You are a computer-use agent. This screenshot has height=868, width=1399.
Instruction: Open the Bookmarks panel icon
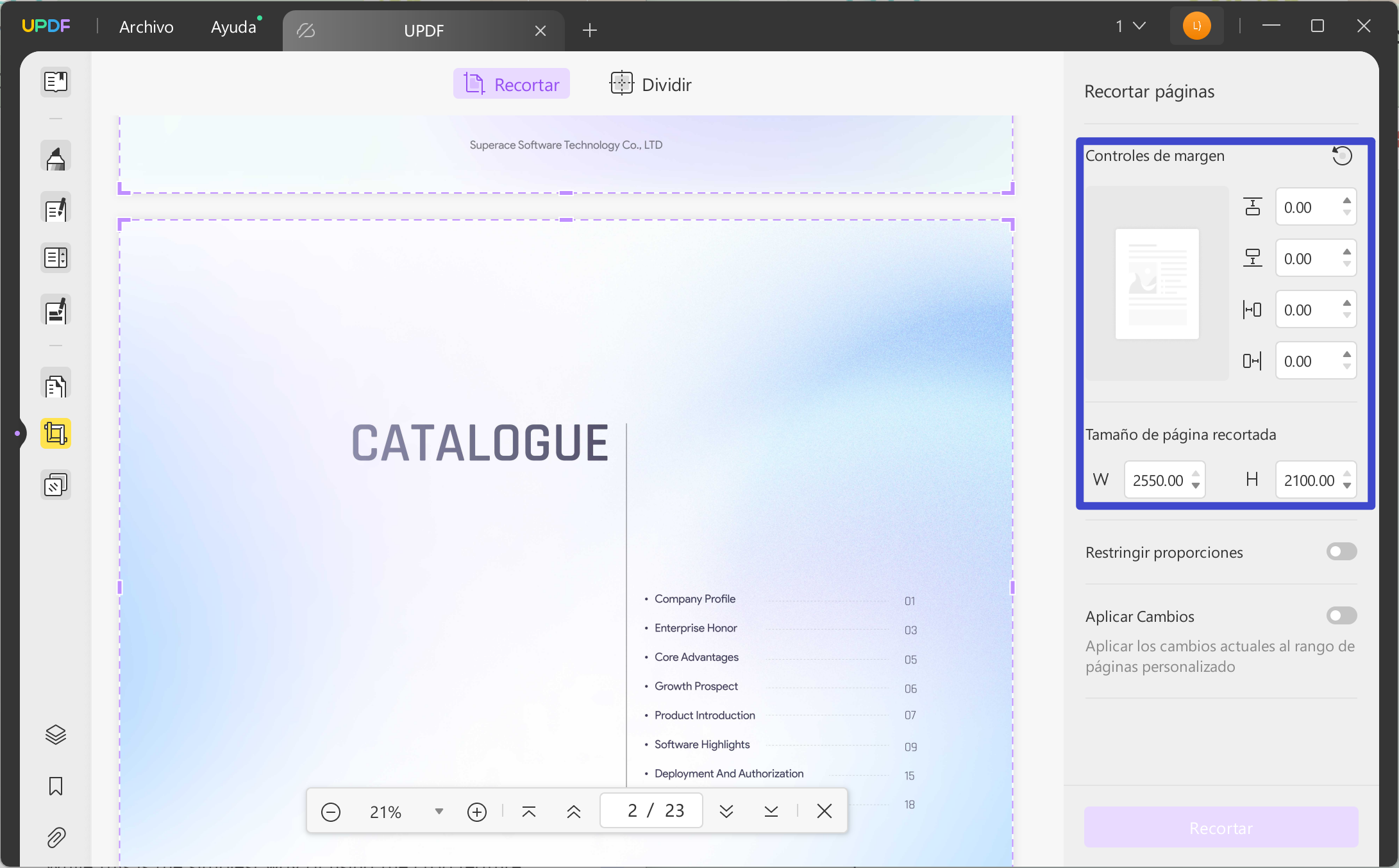click(x=56, y=786)
